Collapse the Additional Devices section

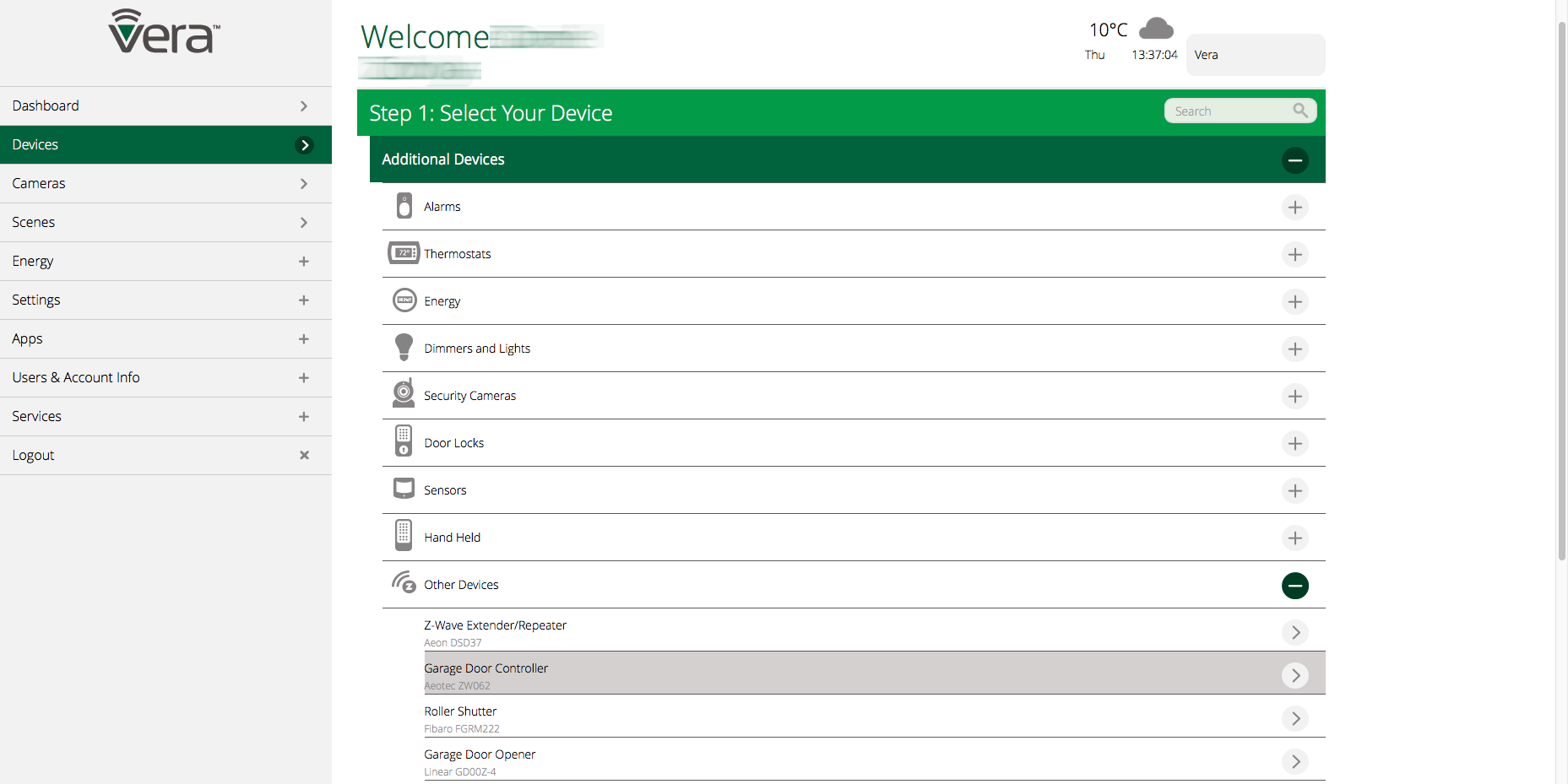click(x=1294, y=160)
